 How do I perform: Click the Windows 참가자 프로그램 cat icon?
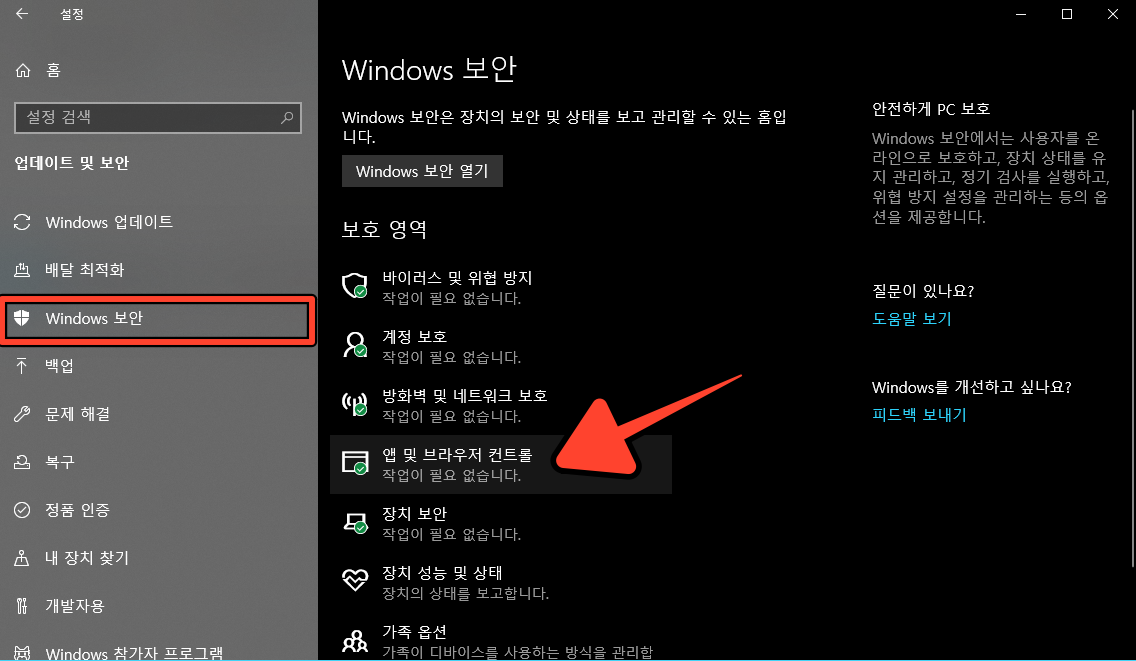[x=22, y=653]
